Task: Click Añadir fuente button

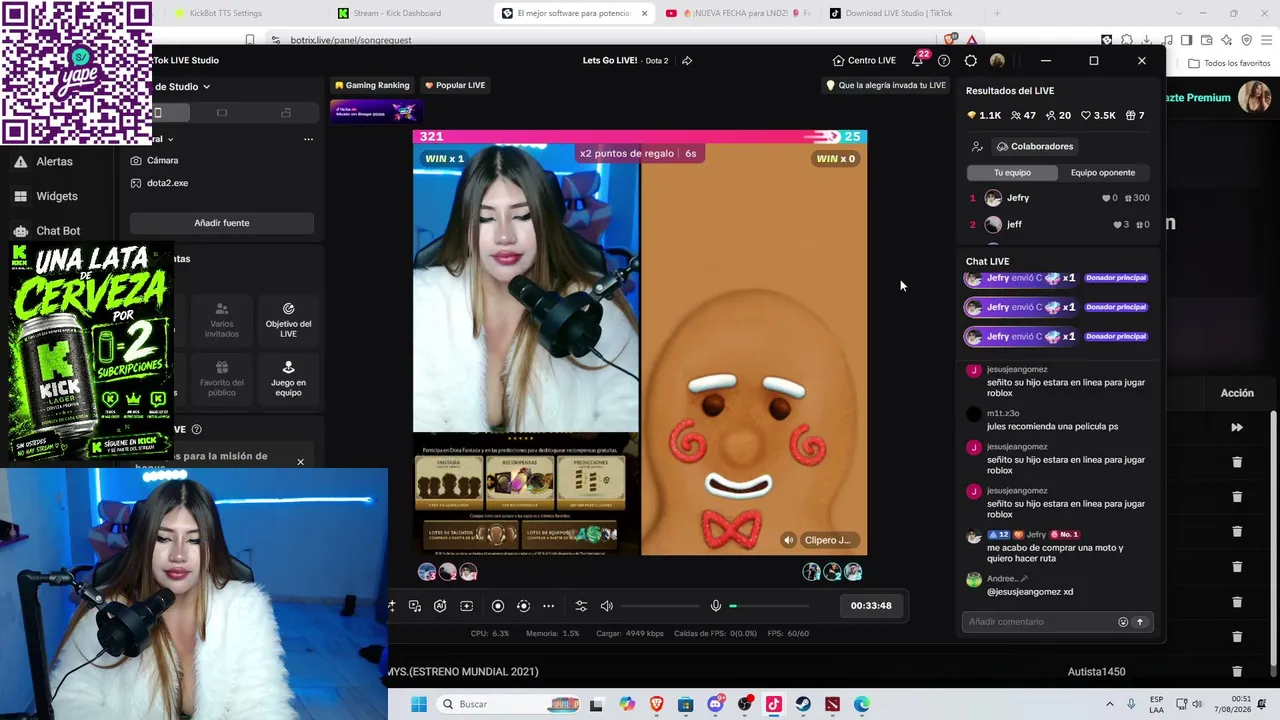Action: pos(222,223)
